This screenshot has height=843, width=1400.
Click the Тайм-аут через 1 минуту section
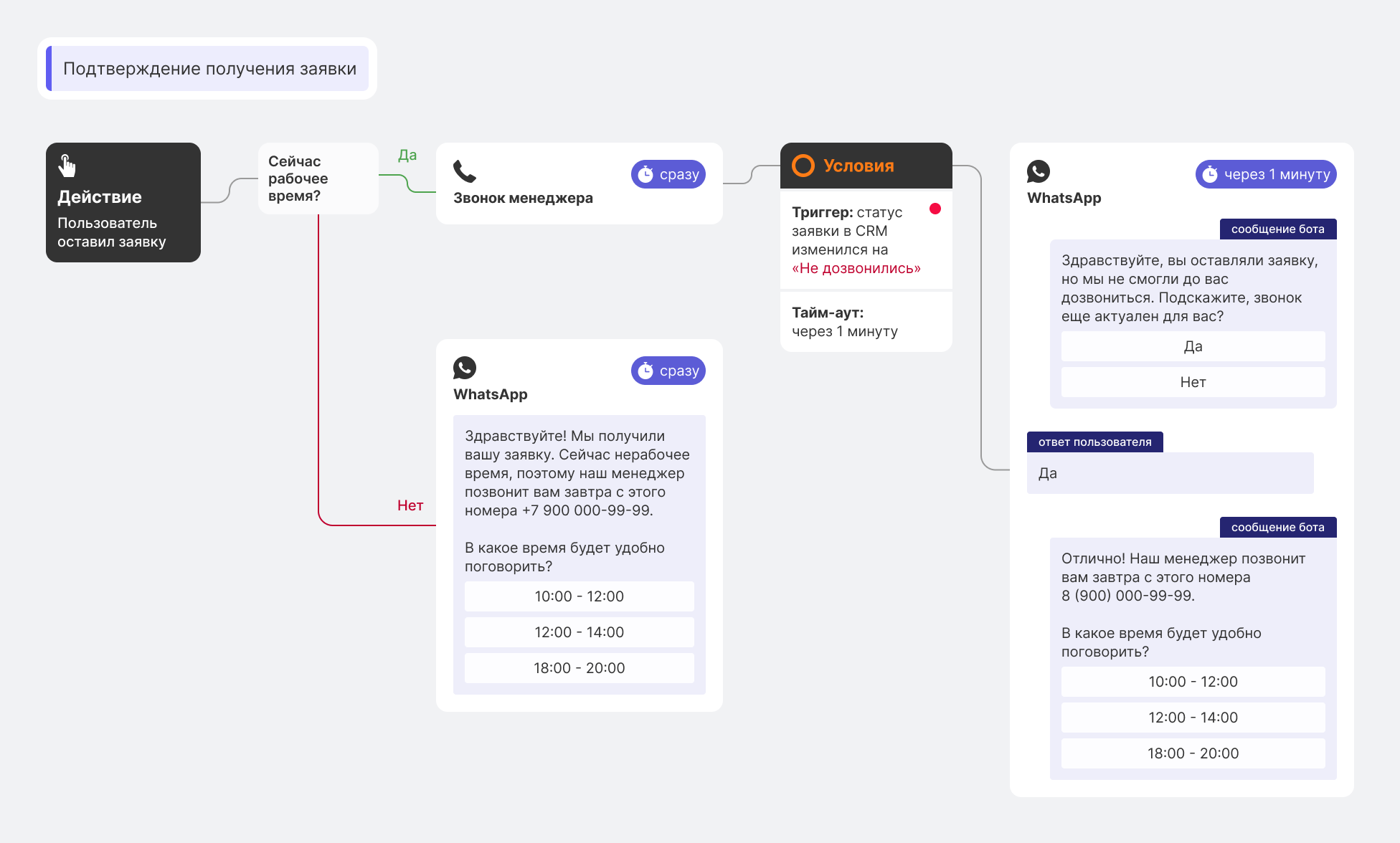(x=866, y=322)
